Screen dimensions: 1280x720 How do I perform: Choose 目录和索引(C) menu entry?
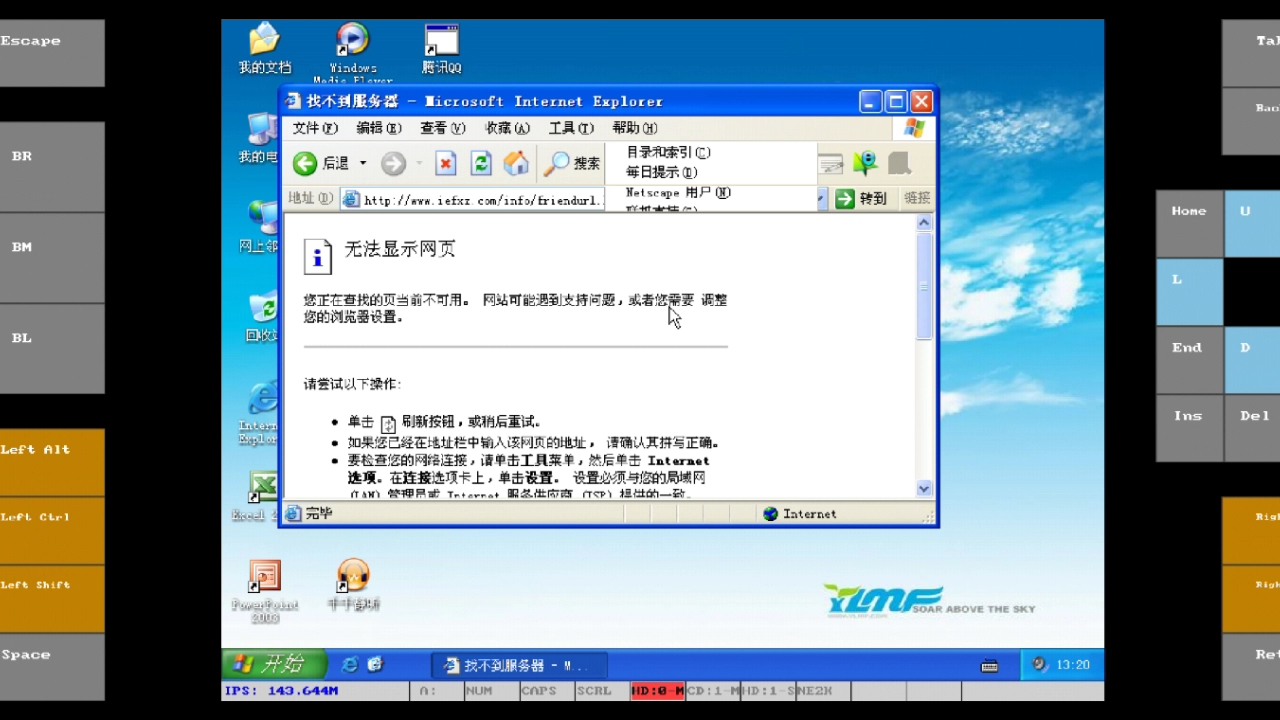(x=668, y=153)
